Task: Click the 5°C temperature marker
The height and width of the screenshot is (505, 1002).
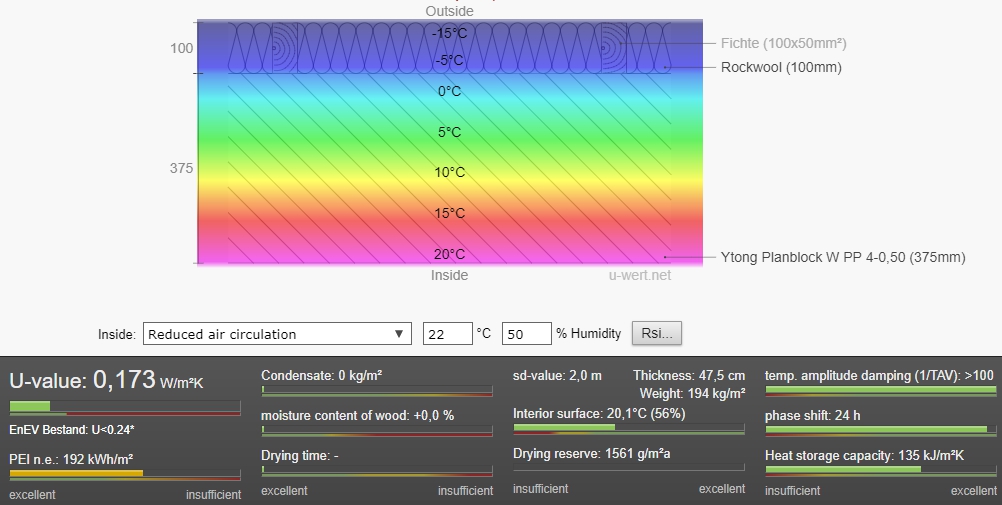Action: tap(449, 132)
